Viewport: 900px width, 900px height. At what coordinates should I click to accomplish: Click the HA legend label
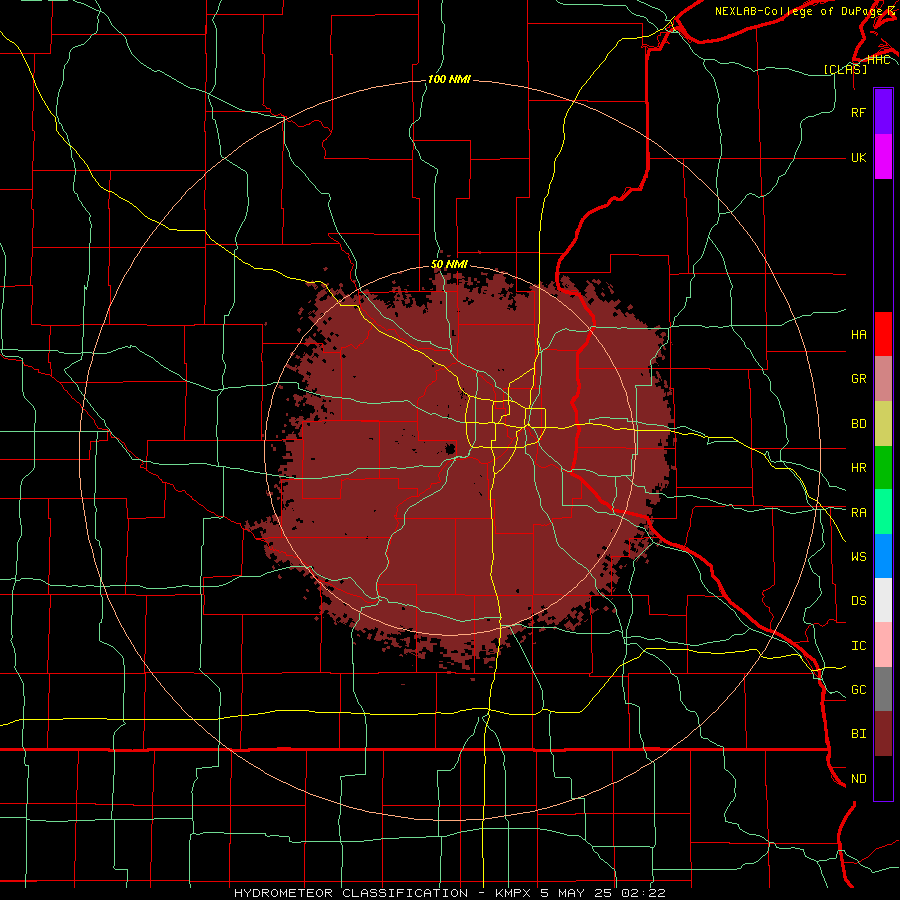[858, 334]
